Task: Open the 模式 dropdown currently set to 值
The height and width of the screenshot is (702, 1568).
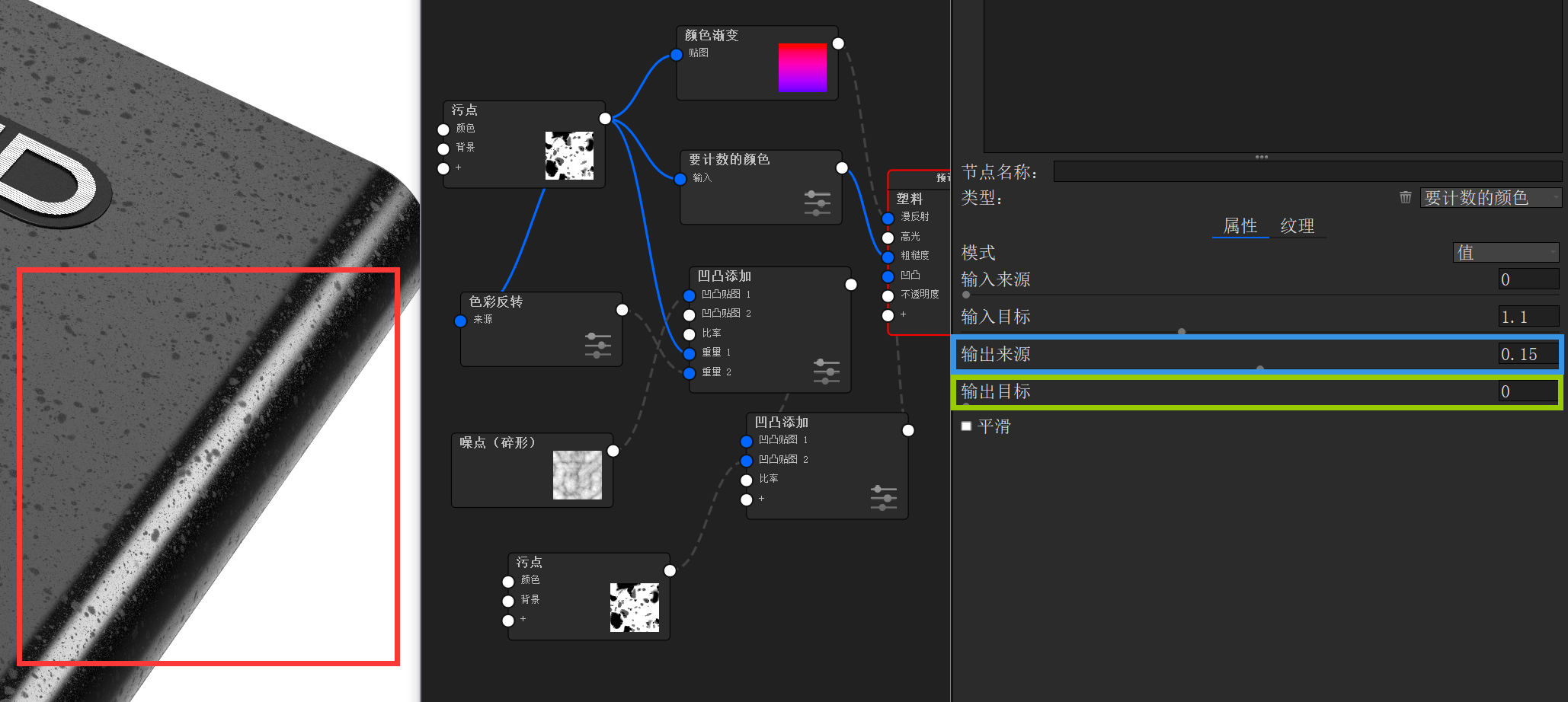Action: 1506,252
